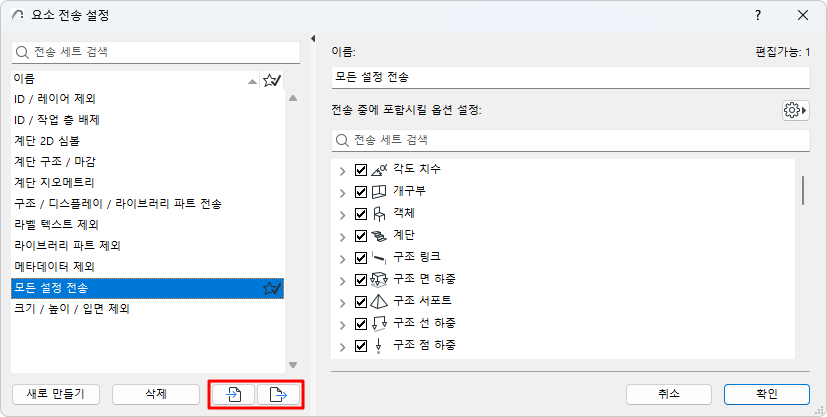
Task: Click the import transfer set icon
Action: coord(233,395)
